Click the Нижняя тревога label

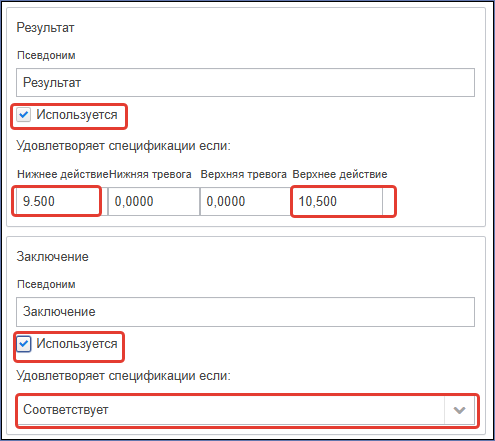[x=150, y=174]
